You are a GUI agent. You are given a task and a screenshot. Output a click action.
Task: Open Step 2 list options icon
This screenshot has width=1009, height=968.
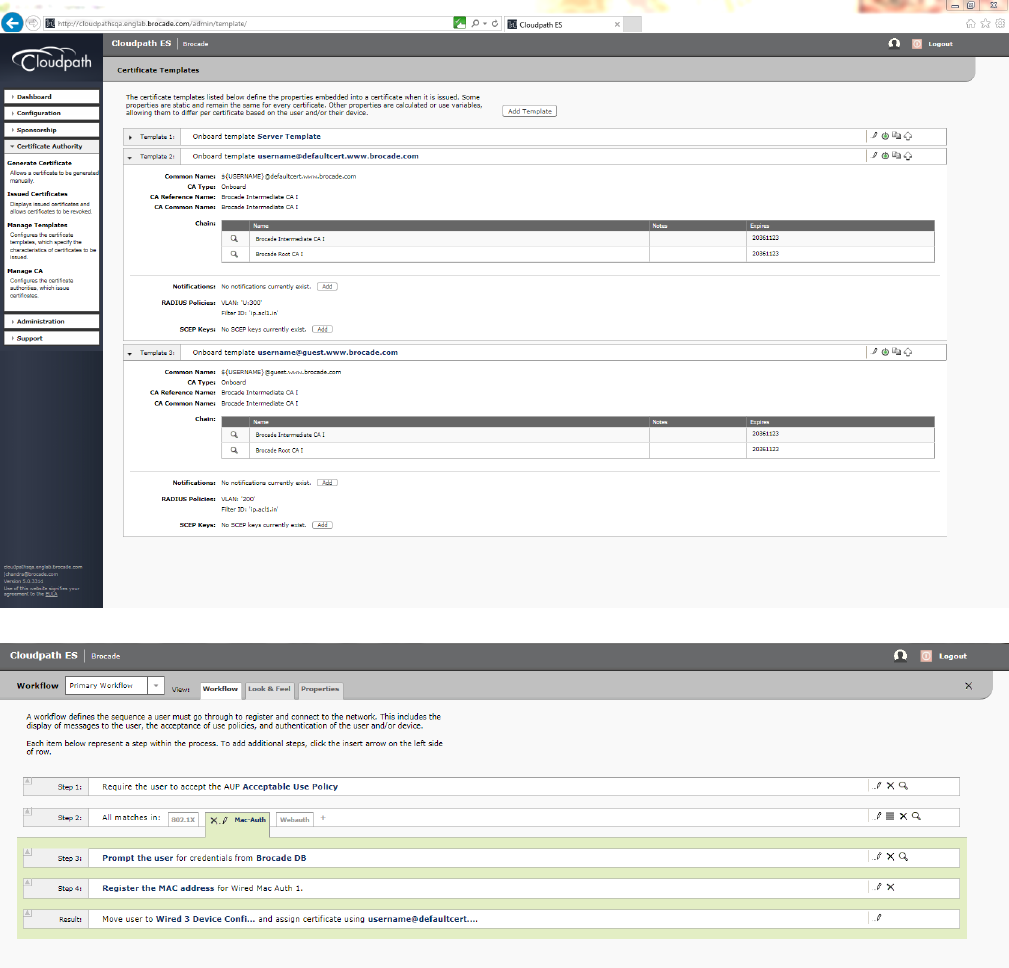click(x=890, y=816)
